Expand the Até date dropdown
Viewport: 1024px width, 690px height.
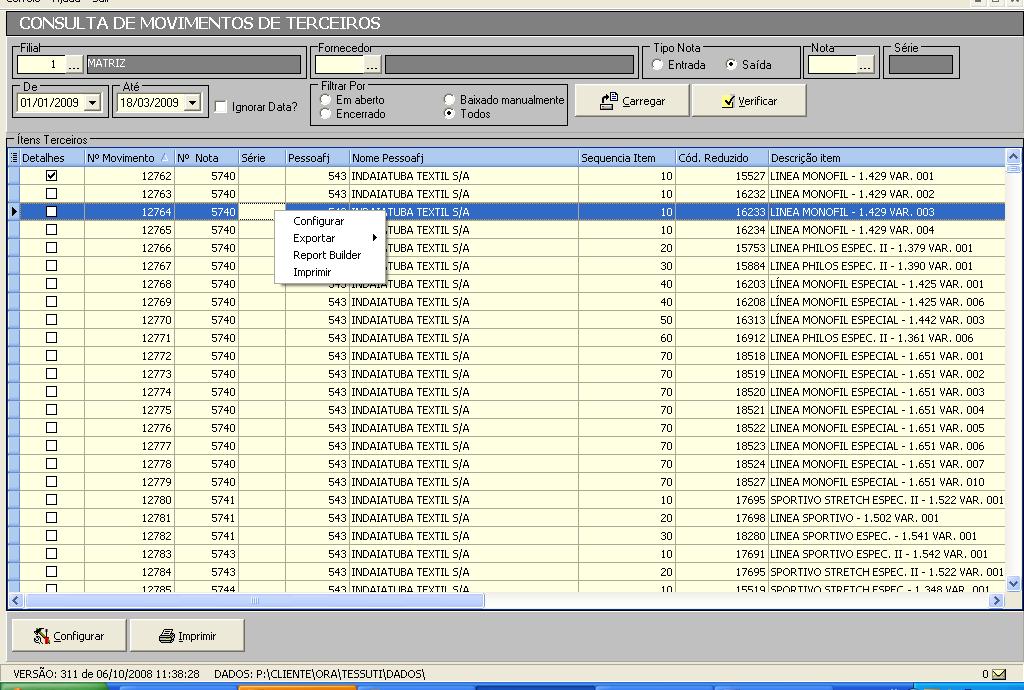pos(192,103)
